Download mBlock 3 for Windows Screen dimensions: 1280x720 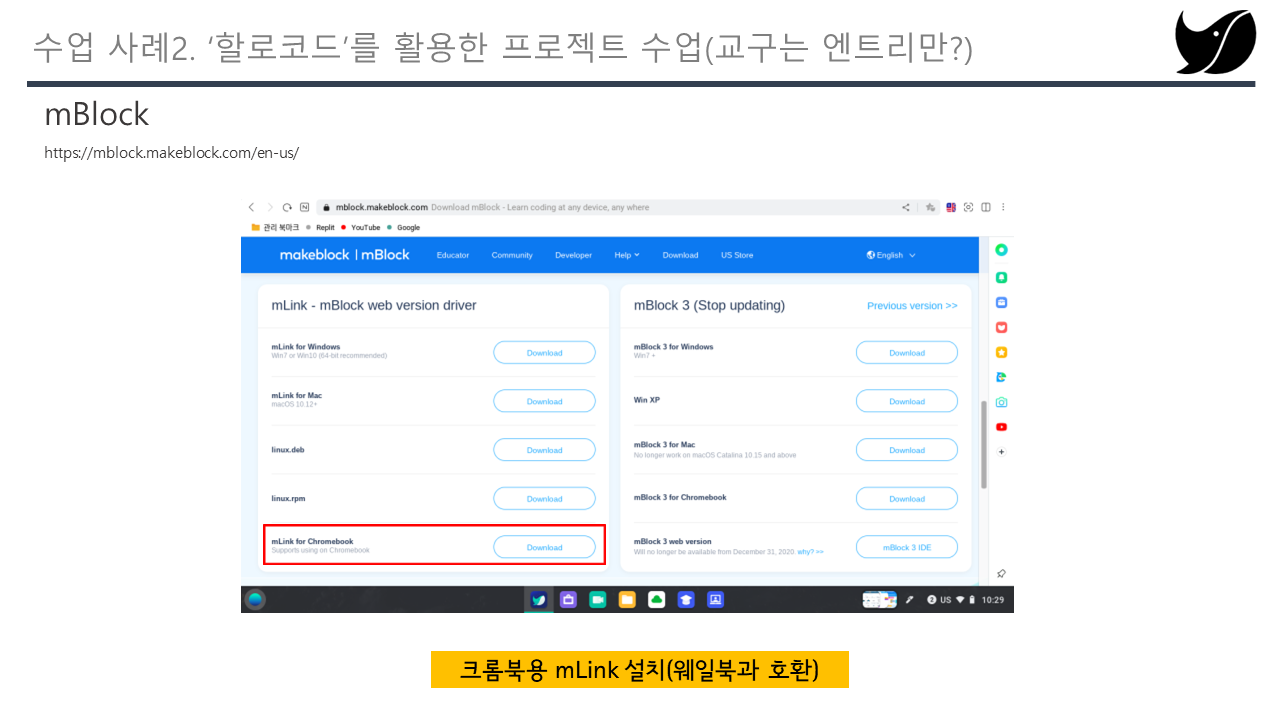click(907, 353)
